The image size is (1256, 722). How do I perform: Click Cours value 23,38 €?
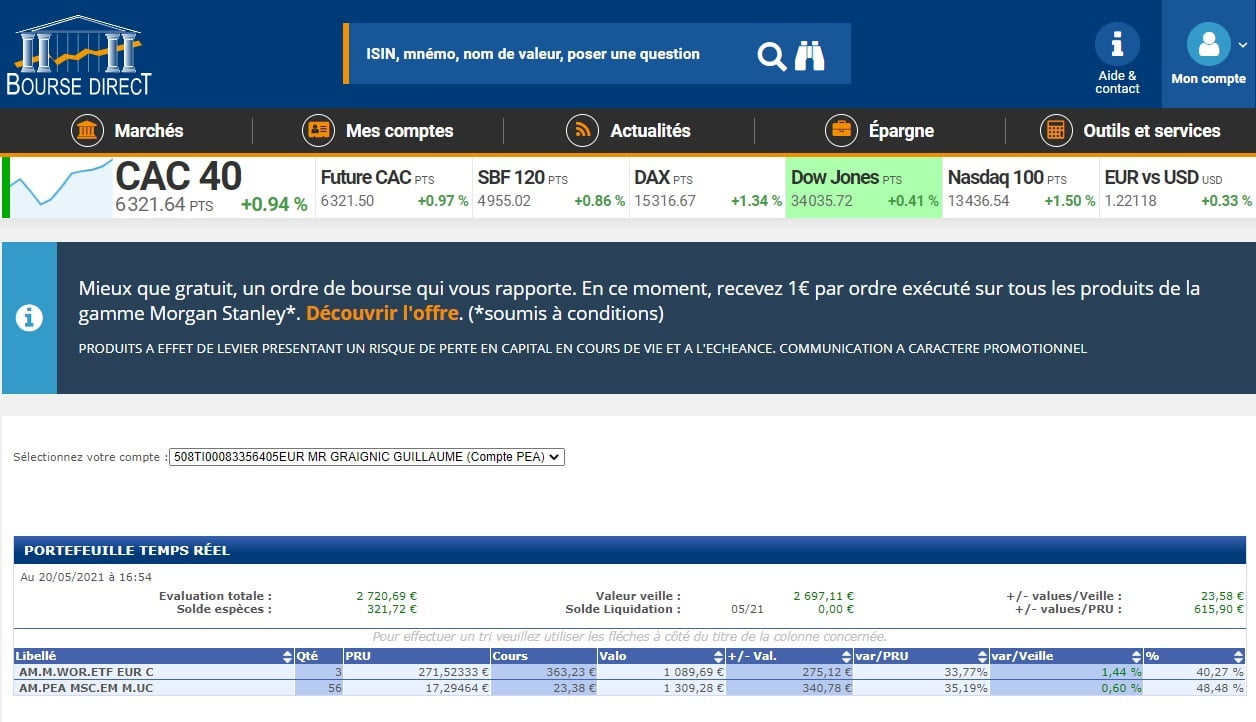click(572, 688)
